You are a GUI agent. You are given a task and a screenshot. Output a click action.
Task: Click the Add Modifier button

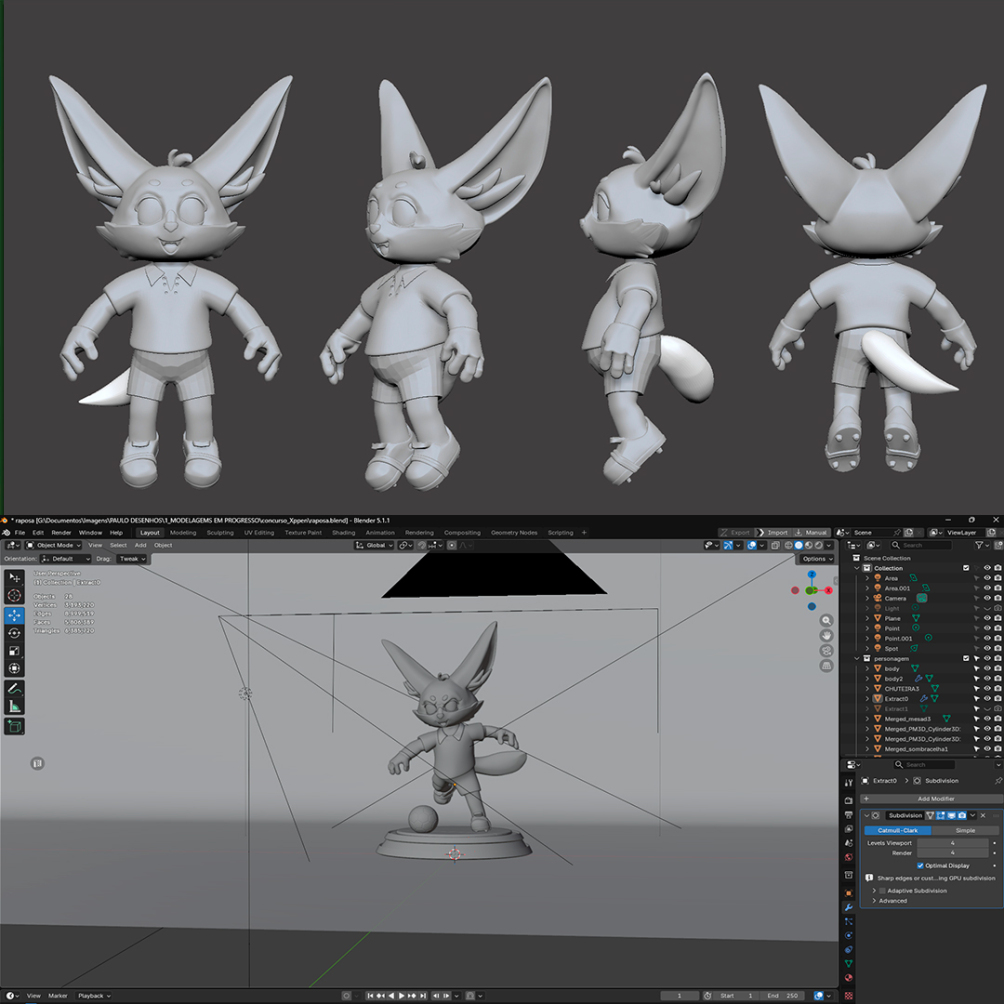point(930,798)
